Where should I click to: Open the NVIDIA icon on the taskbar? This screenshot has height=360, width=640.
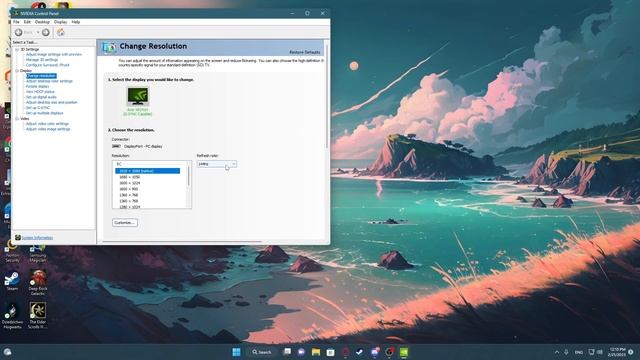404,352
